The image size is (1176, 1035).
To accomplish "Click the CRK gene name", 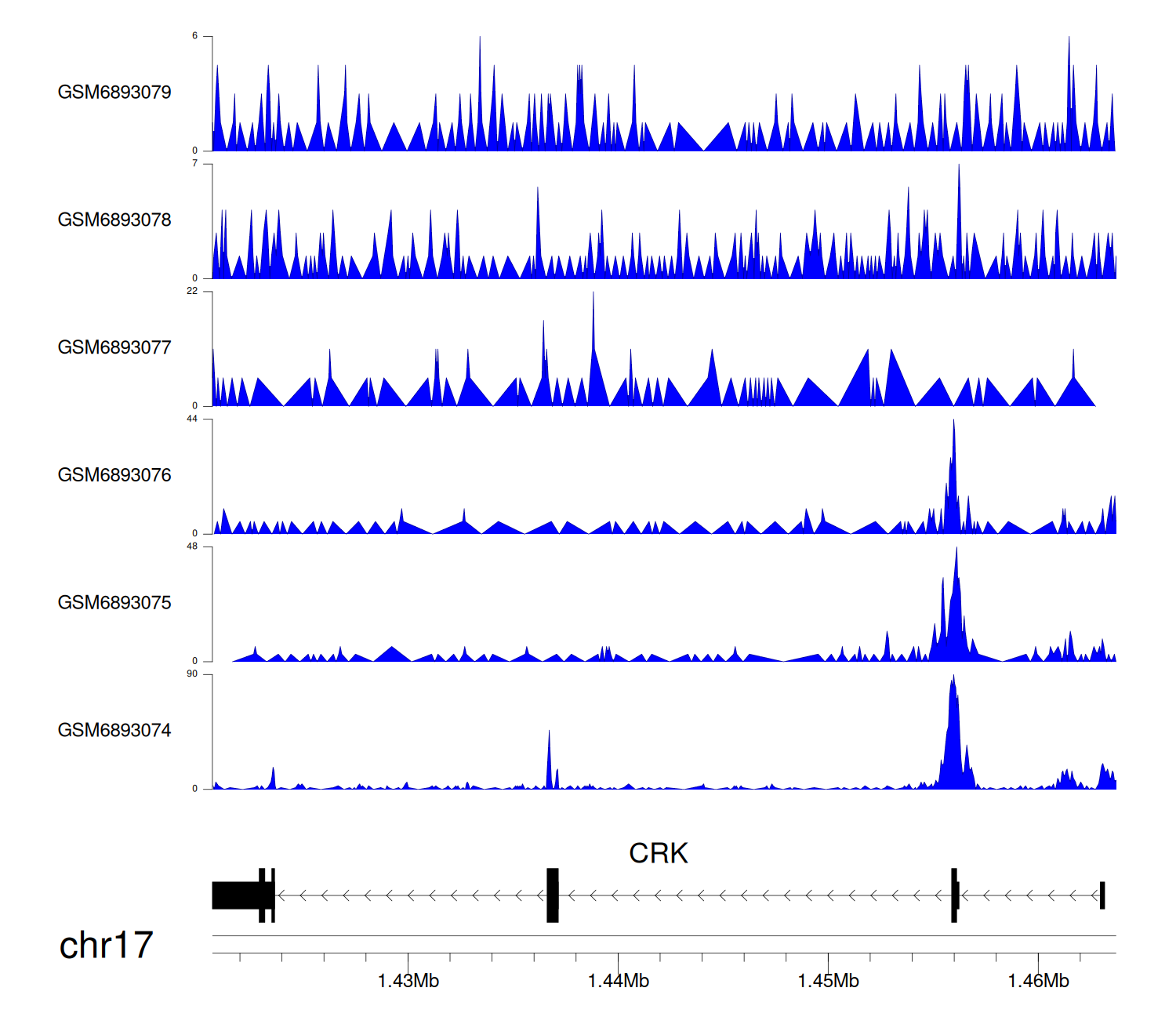I will (658, 853).
